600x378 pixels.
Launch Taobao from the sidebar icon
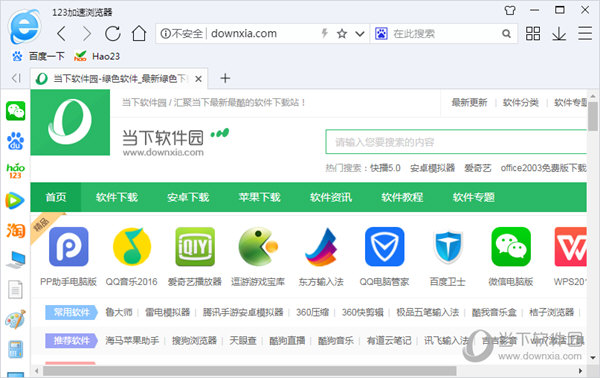point(15,231)
